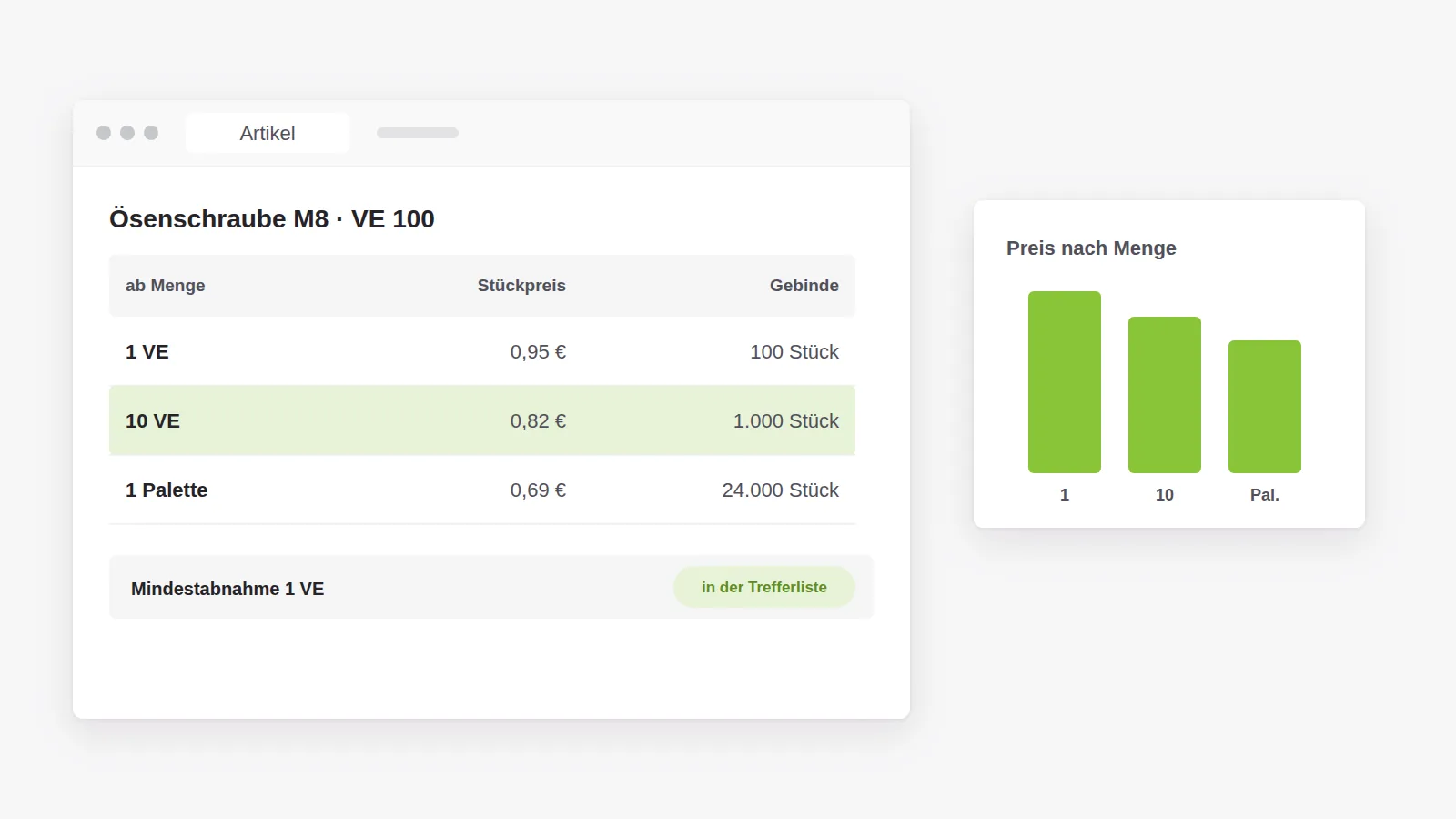Click the 'in der Trefferliste' badge
1456x819 pixels.
tap(764, 587)
